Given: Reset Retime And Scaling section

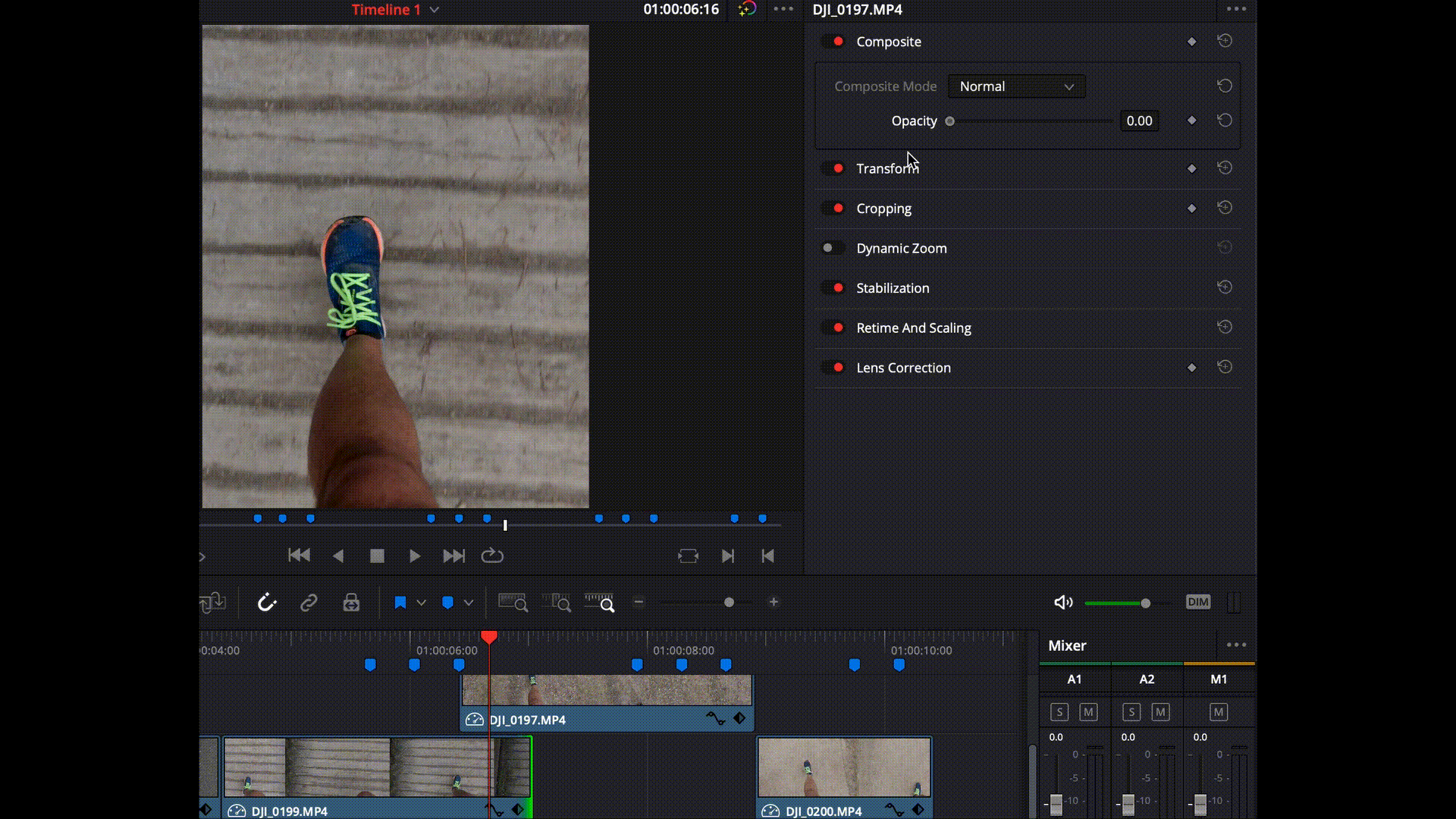Looking at the screenshot, I should coord(1224,327).
